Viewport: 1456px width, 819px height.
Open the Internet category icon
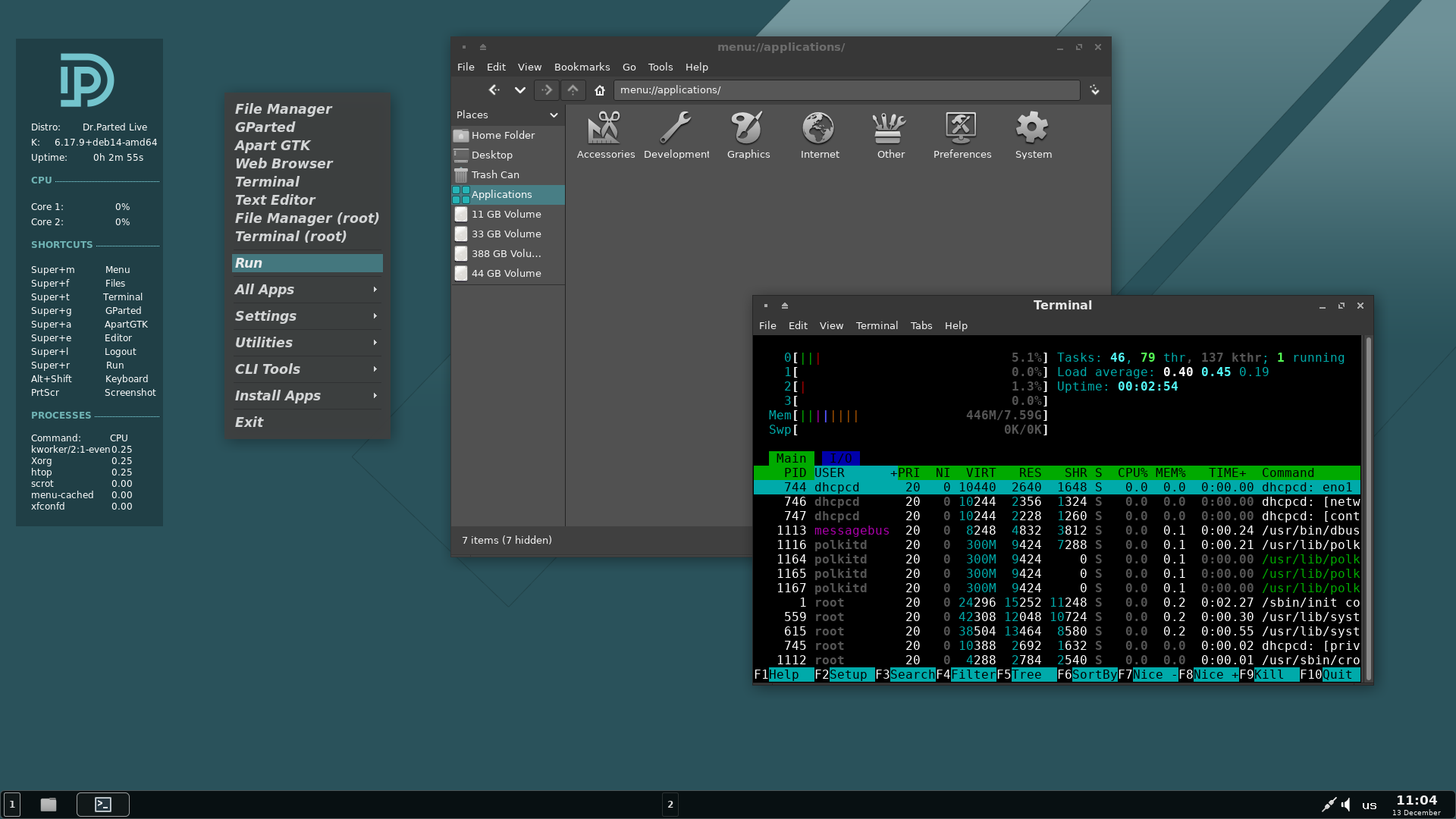819,129
